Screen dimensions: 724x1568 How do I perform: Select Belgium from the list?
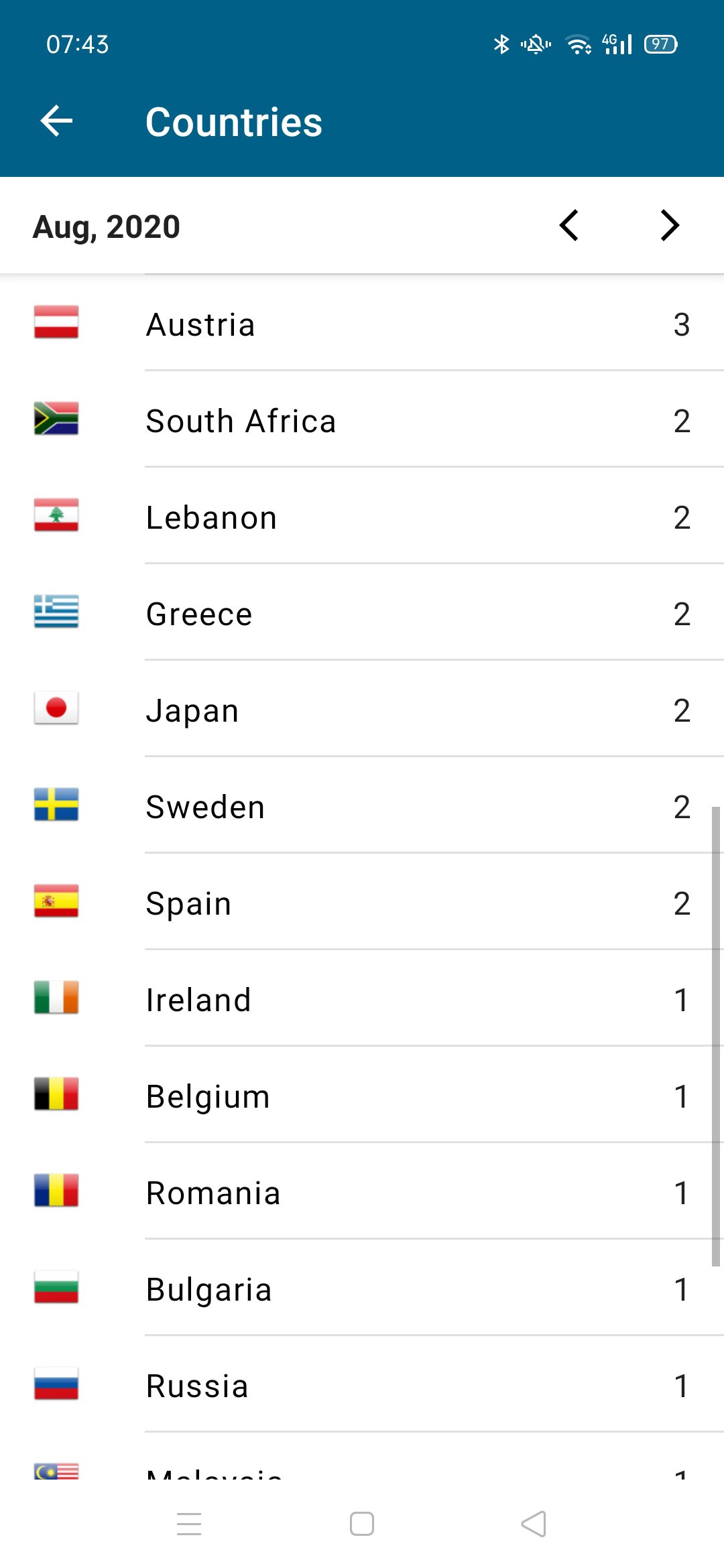(362, 1096)
